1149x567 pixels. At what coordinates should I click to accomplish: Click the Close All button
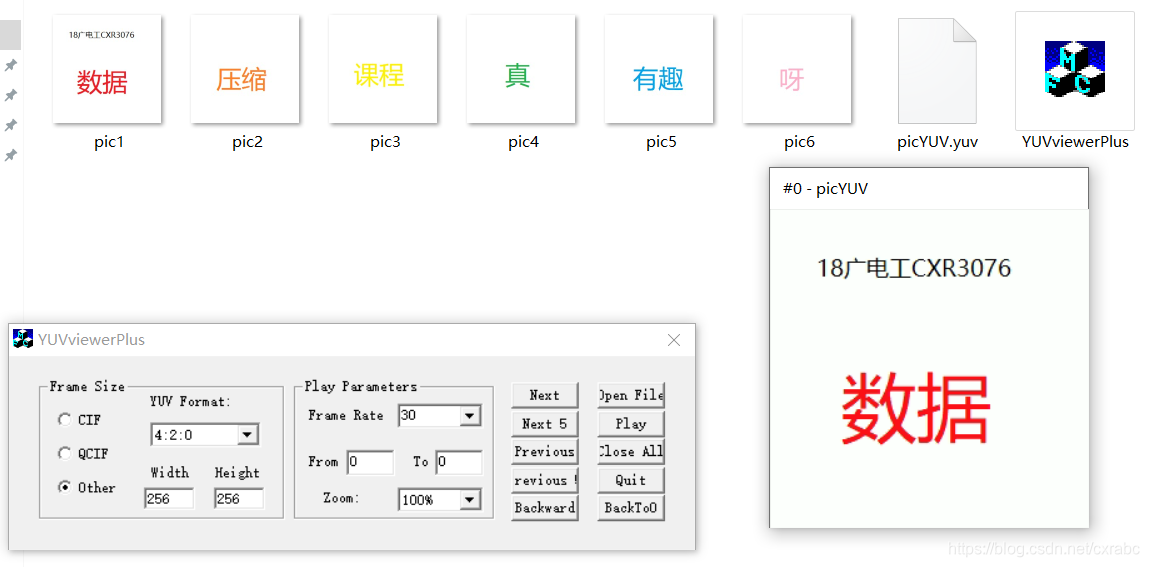click(x=631, y=451)
